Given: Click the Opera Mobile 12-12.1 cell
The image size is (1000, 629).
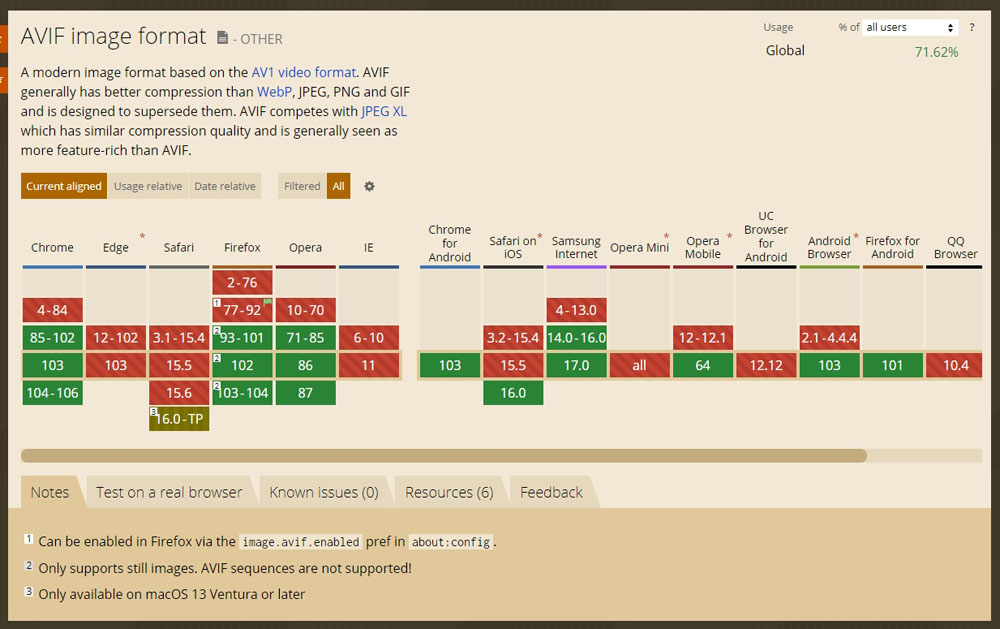Looking at the screenshot, I should click(703, 337).
